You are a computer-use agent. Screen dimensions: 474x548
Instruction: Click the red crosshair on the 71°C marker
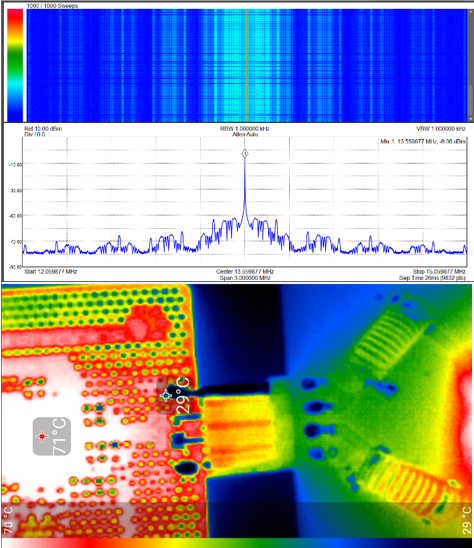tap(42, 437)
